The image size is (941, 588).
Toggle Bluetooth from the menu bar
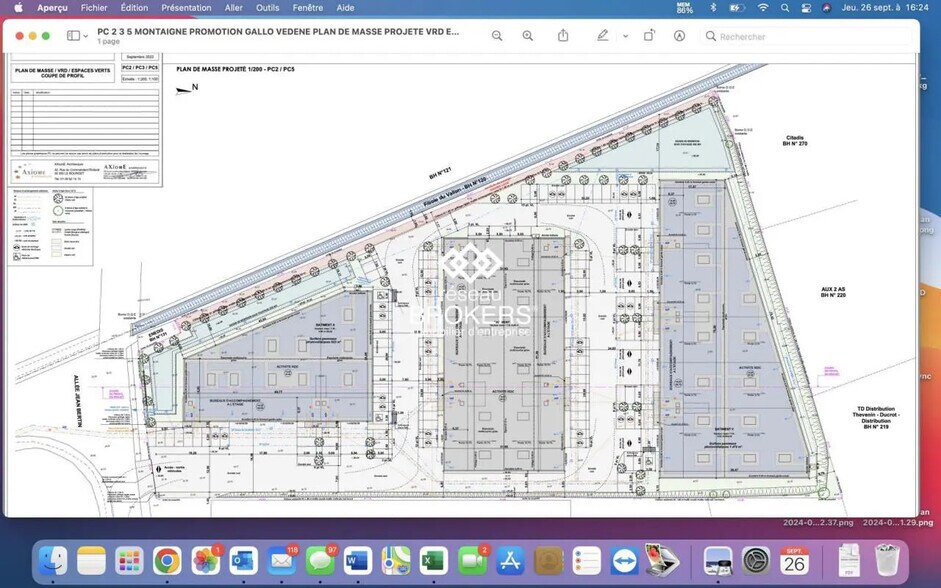tap(713, 7)
